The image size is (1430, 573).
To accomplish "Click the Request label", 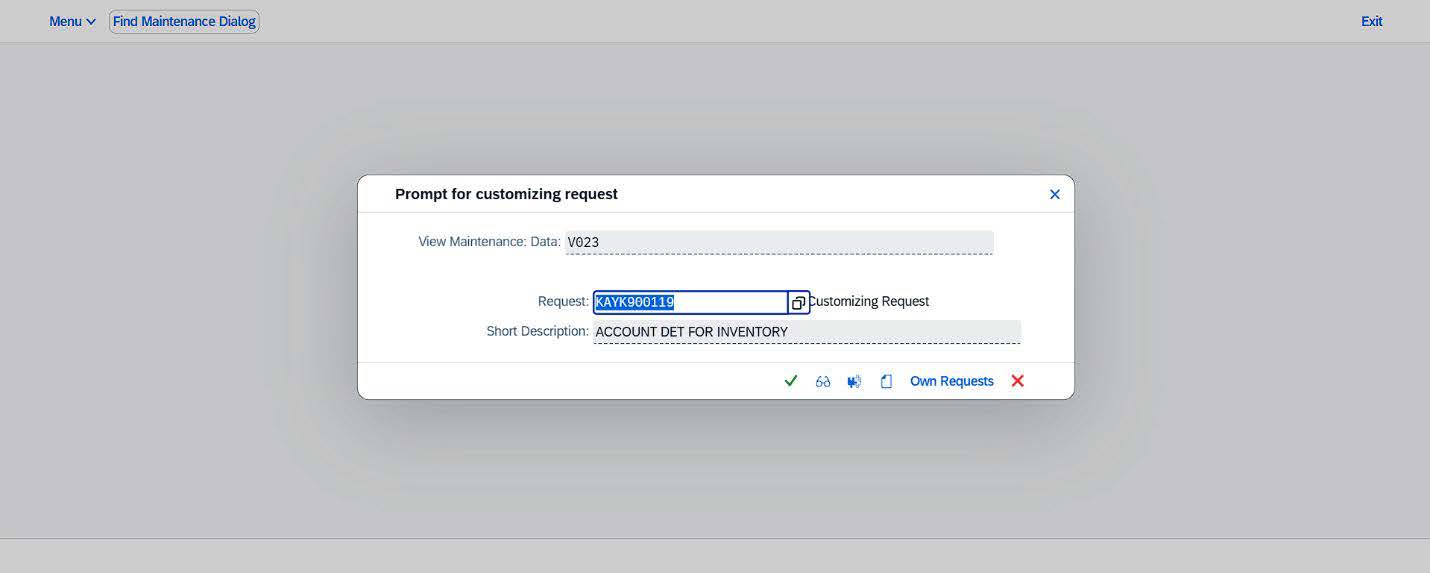I will point(563,301).
